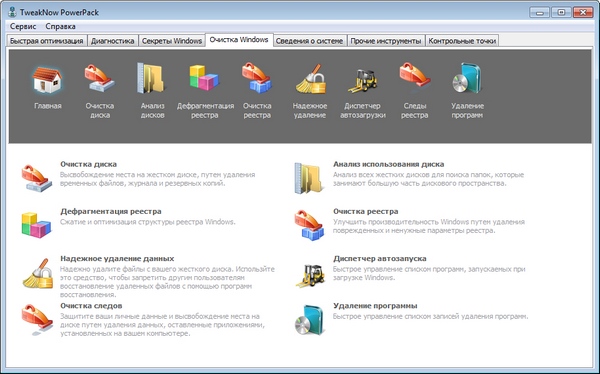Click cubes icon beside Дефрагментация реестра heading
This screenshot has width=600, height=374.
pos(36,225)
